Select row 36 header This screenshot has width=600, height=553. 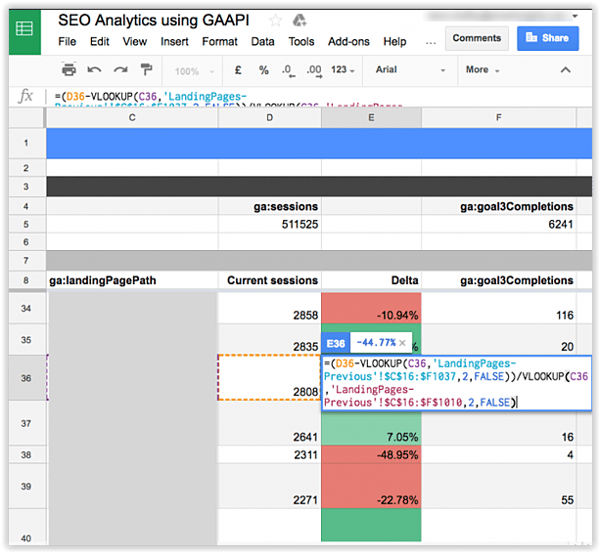click(x=26, y=378)
